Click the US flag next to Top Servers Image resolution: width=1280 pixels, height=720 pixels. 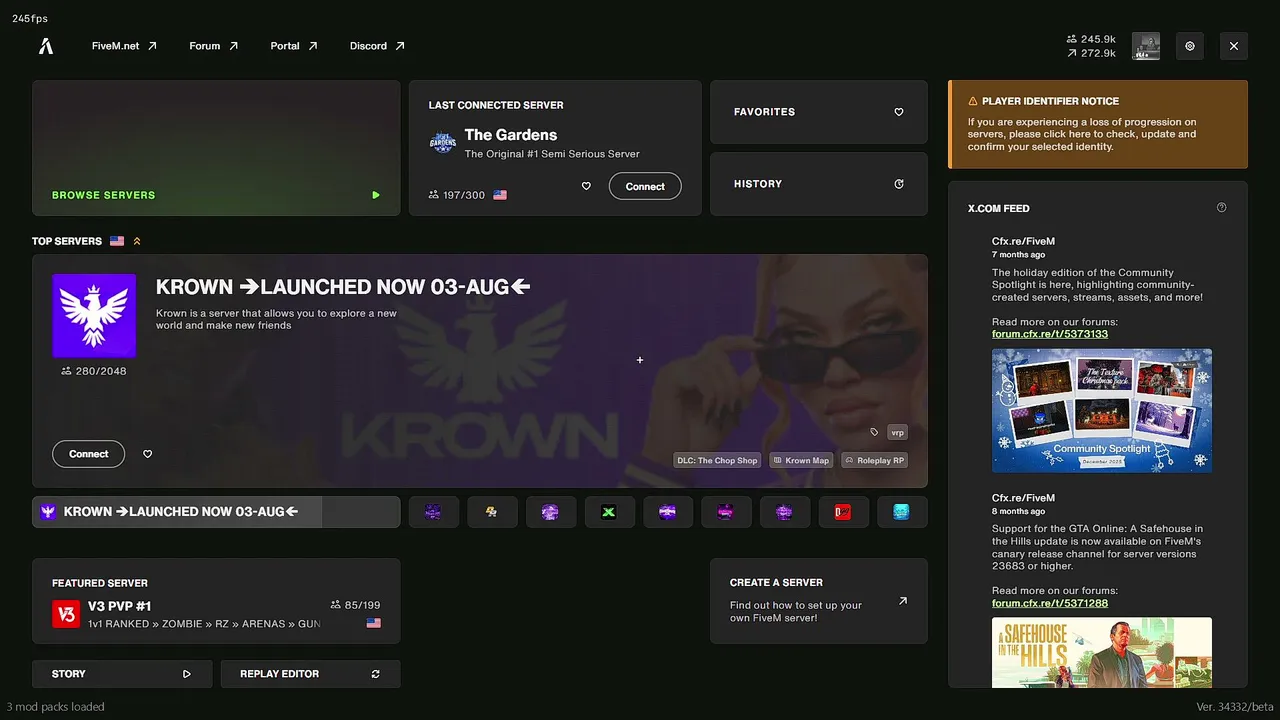coord(117,241)
